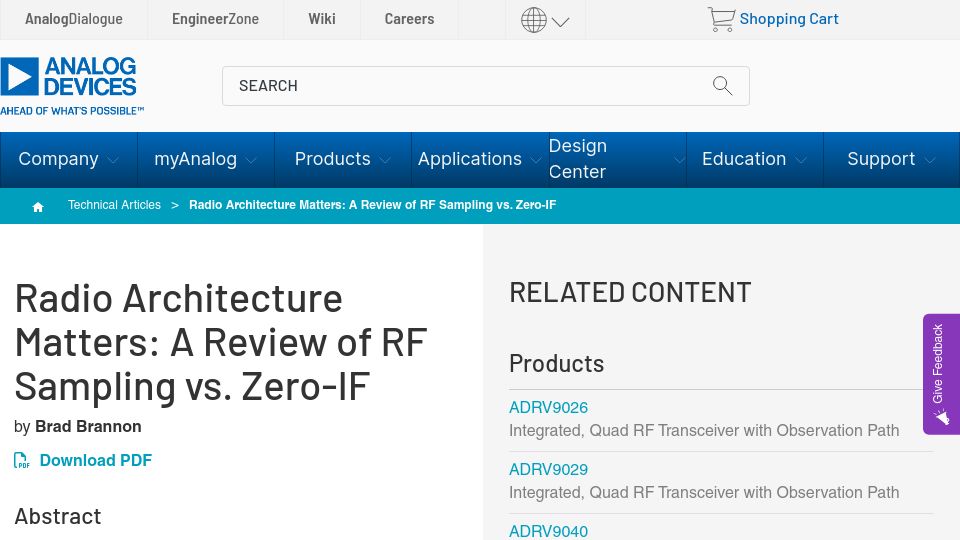Click the Abstract heading
The image size is (960, 540).
pos(58,517)
